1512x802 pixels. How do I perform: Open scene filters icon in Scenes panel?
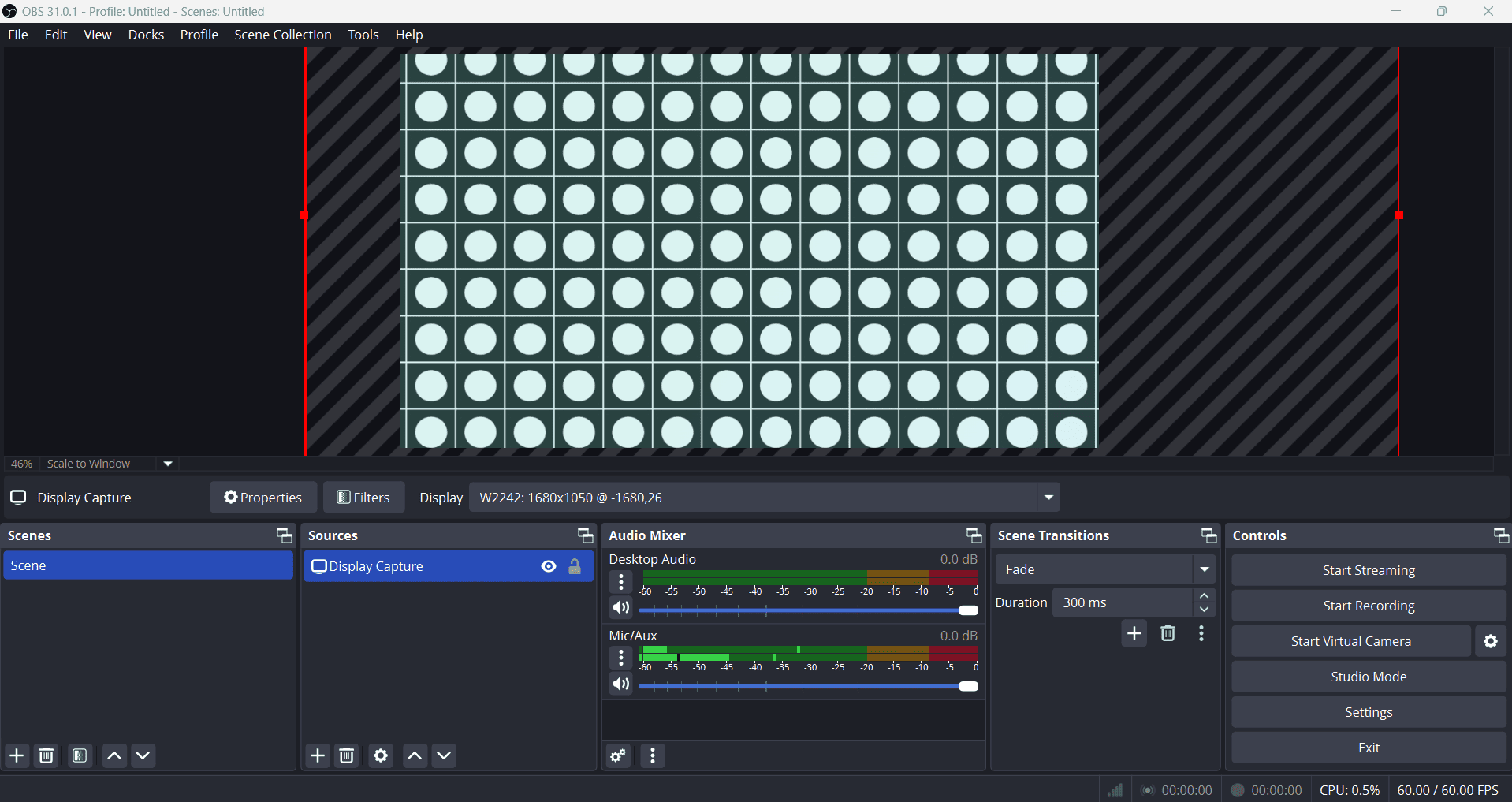click(80, 755)
